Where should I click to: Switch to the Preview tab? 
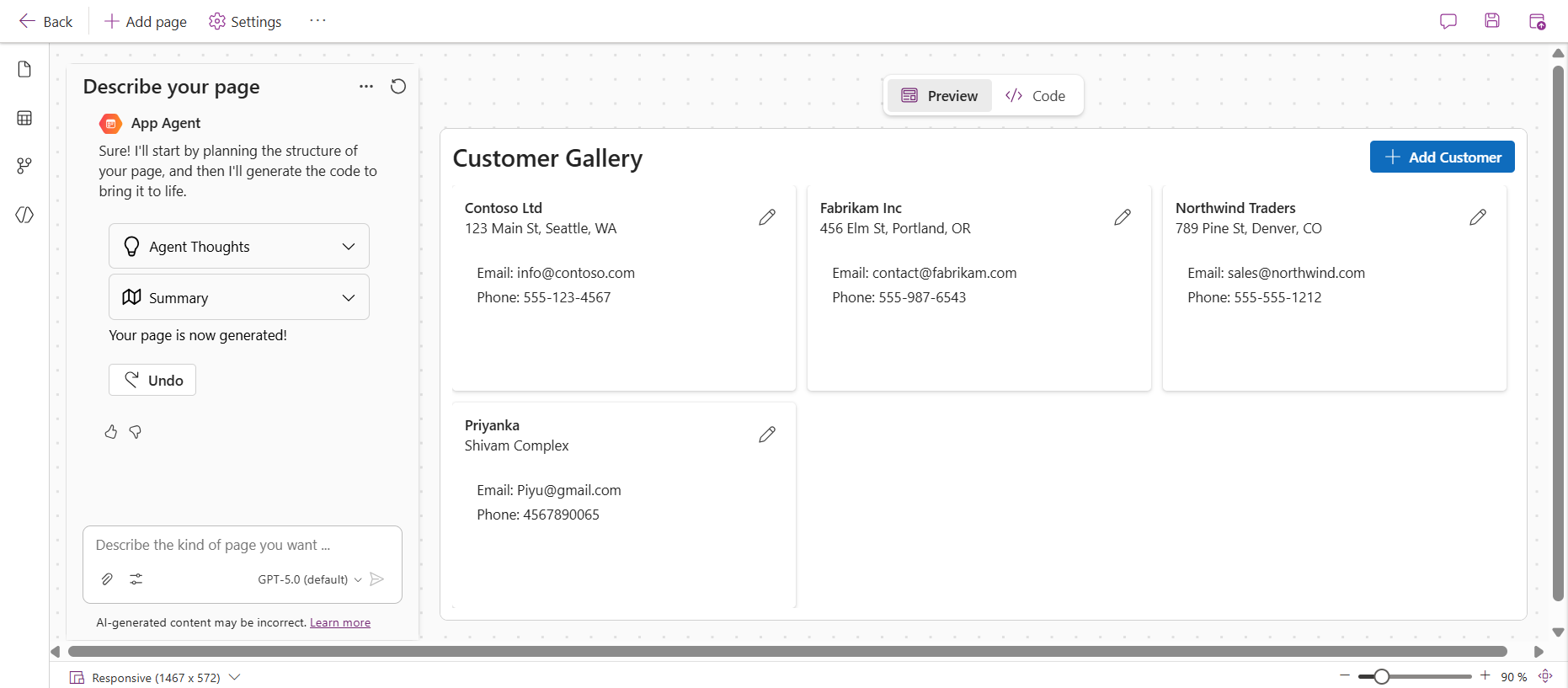click(940, 96)
